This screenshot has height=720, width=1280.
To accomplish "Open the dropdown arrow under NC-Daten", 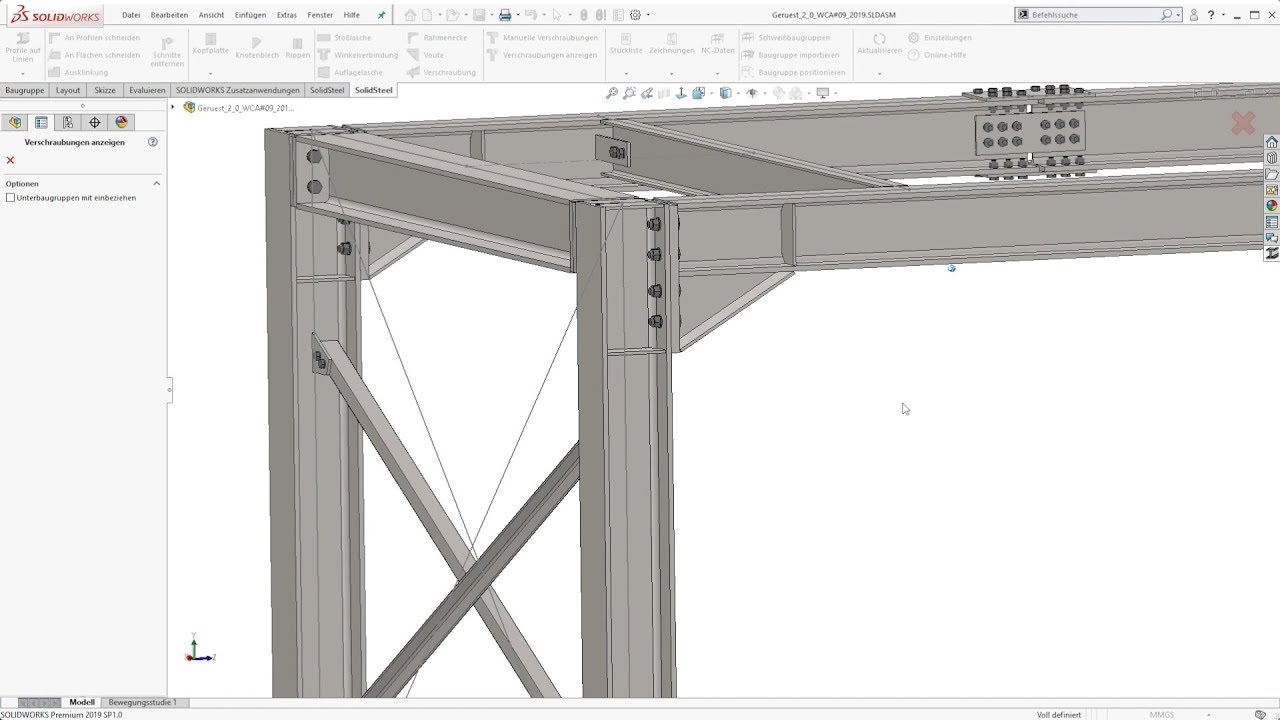I will coord(718,73).
